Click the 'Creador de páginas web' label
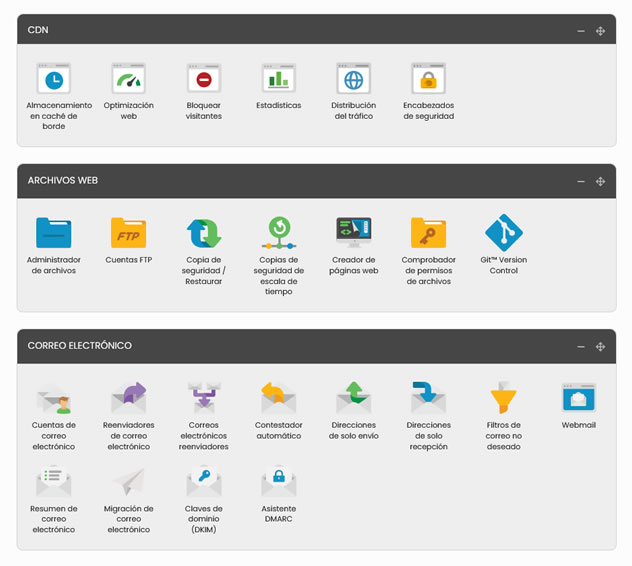Viewport: 632px width, 566px height. point(353,265)
